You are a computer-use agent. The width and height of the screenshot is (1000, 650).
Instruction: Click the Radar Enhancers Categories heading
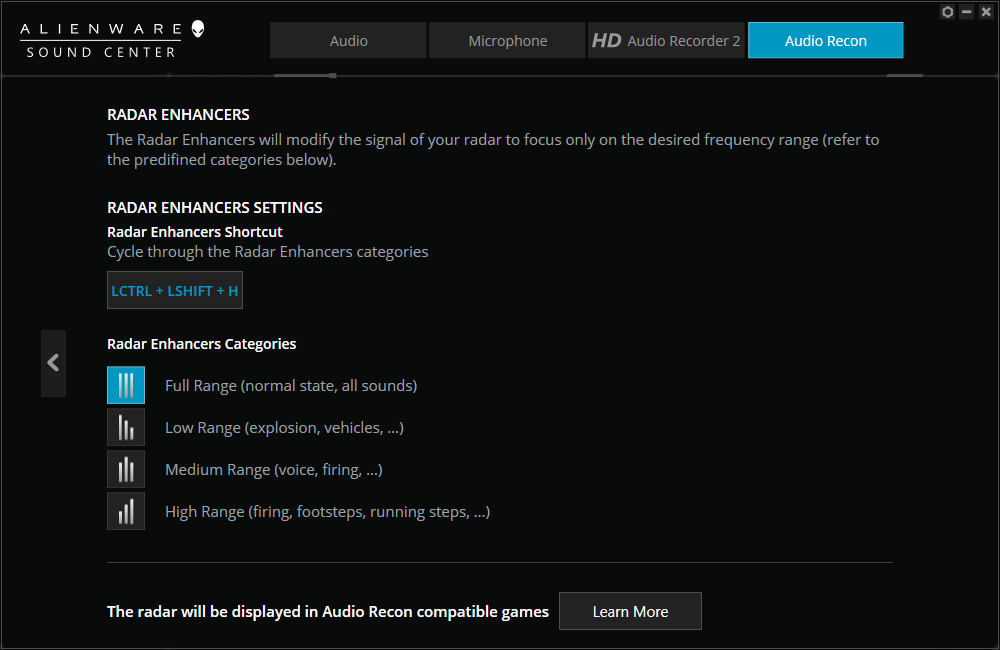coord(202,343)
